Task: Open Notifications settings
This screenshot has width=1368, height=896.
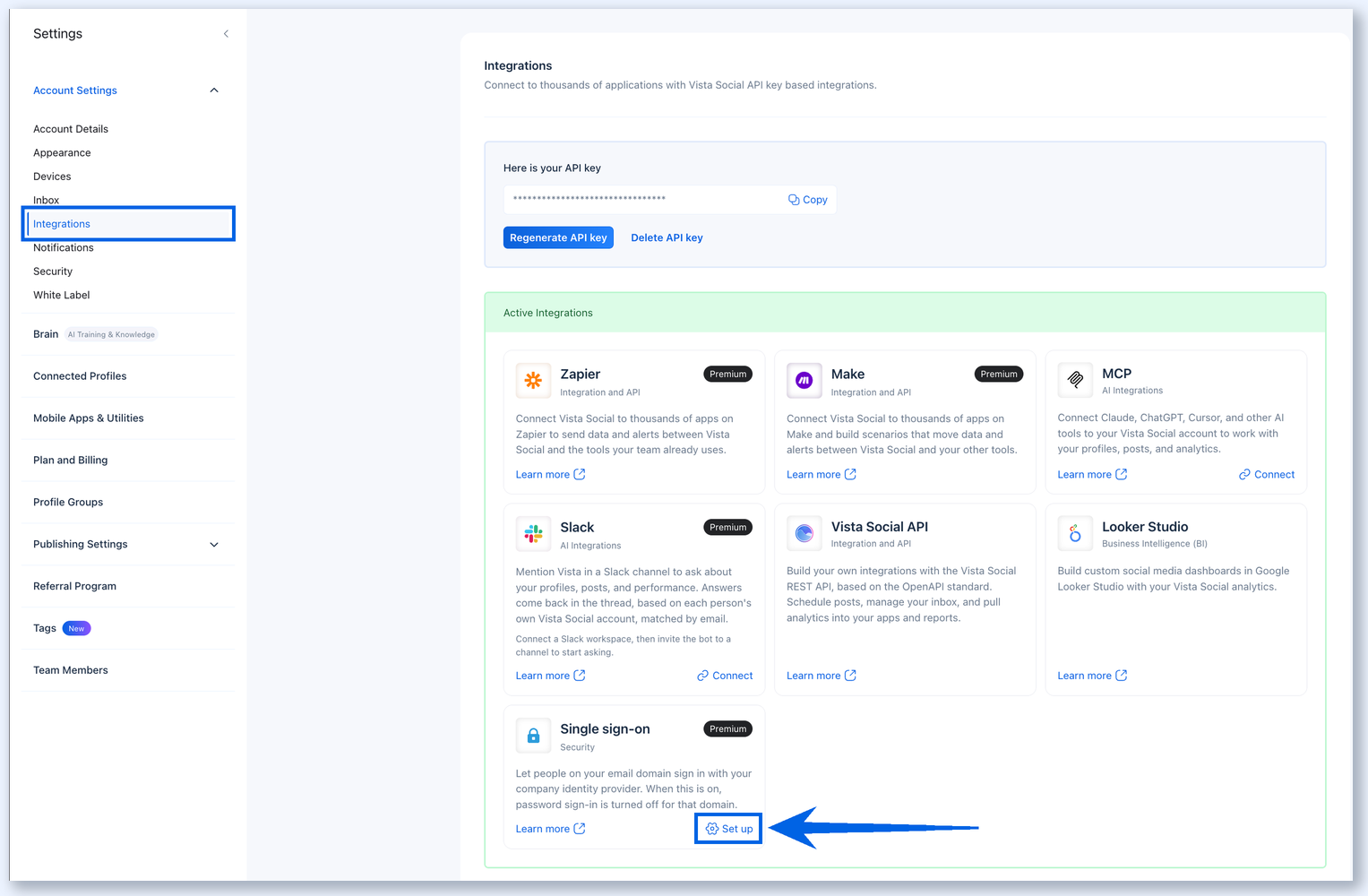Action: click(x=64, y=248)
